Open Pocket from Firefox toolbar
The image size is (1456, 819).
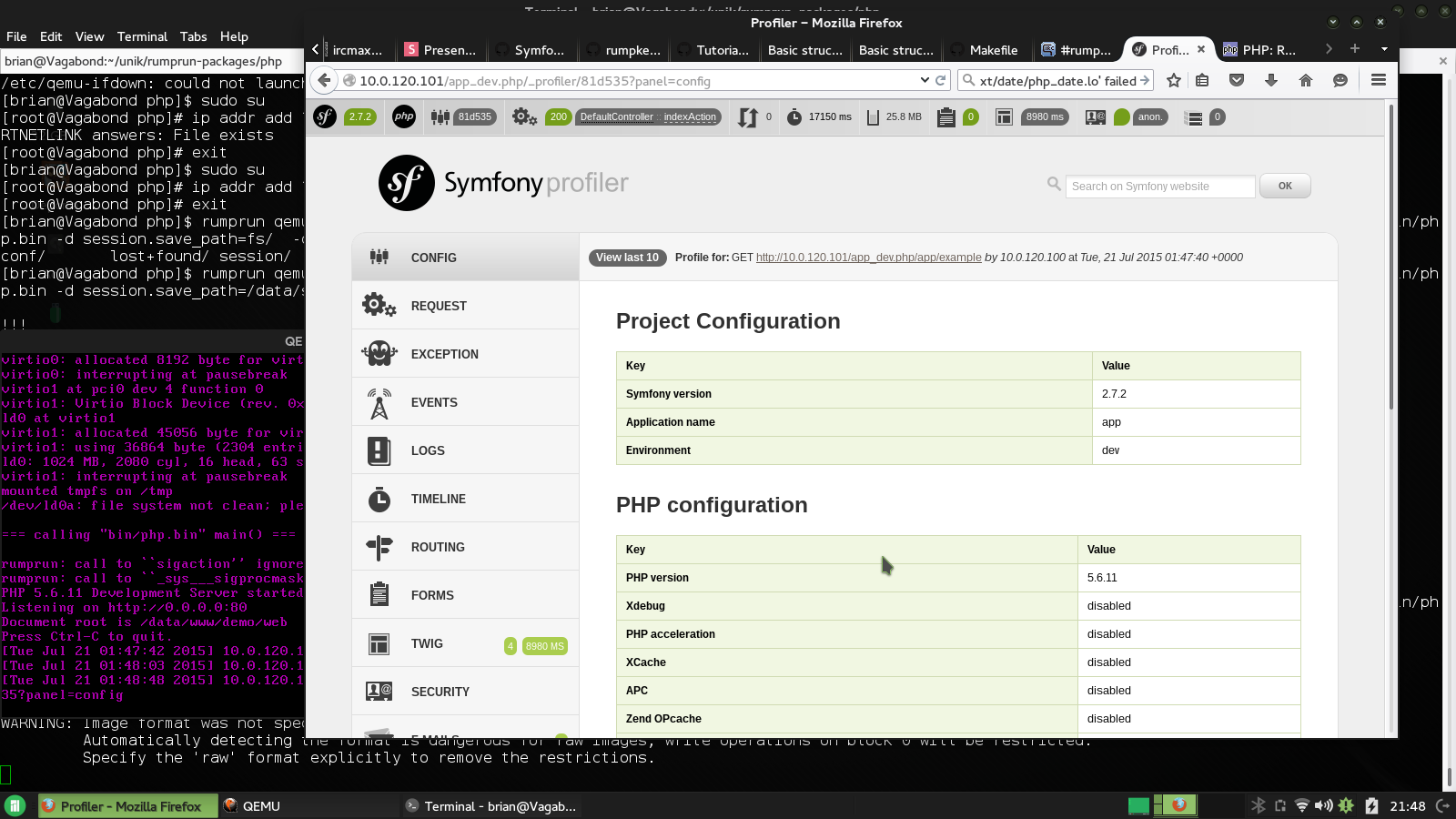(x=1237, y=80)
